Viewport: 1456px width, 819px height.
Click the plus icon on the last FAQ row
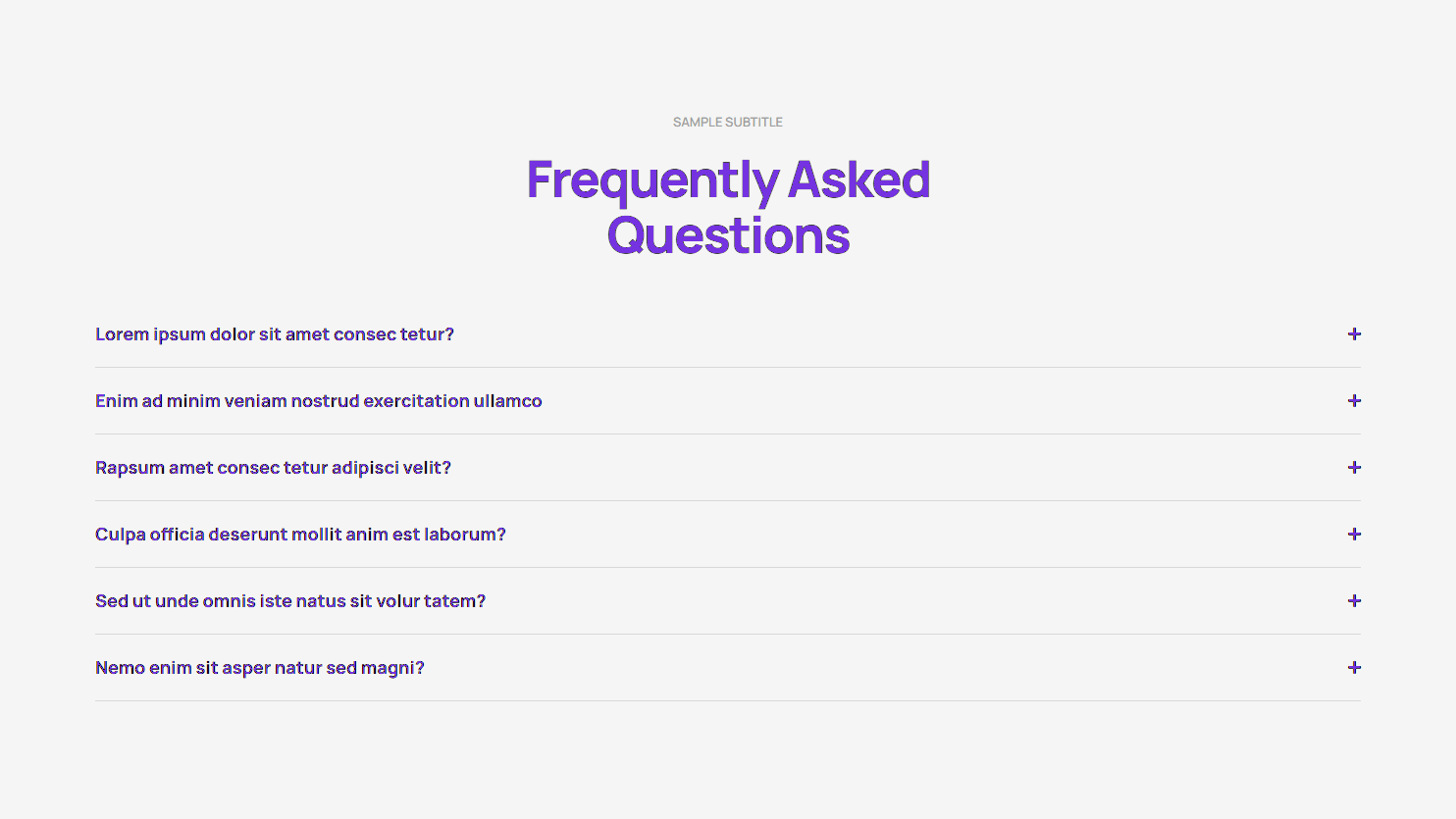coord(1354,667)
